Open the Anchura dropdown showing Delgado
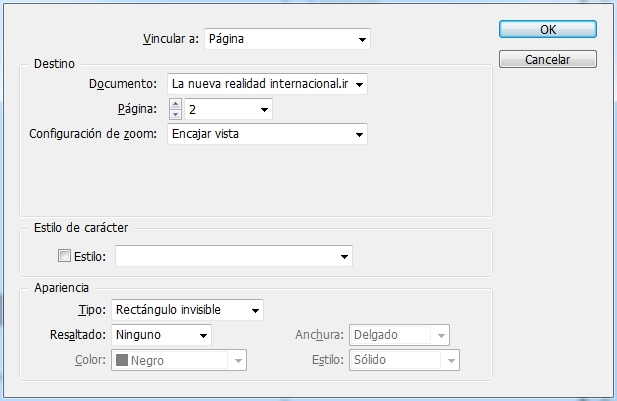The height and width of the screenshot is (401, 617). click(x=399, y=335)
